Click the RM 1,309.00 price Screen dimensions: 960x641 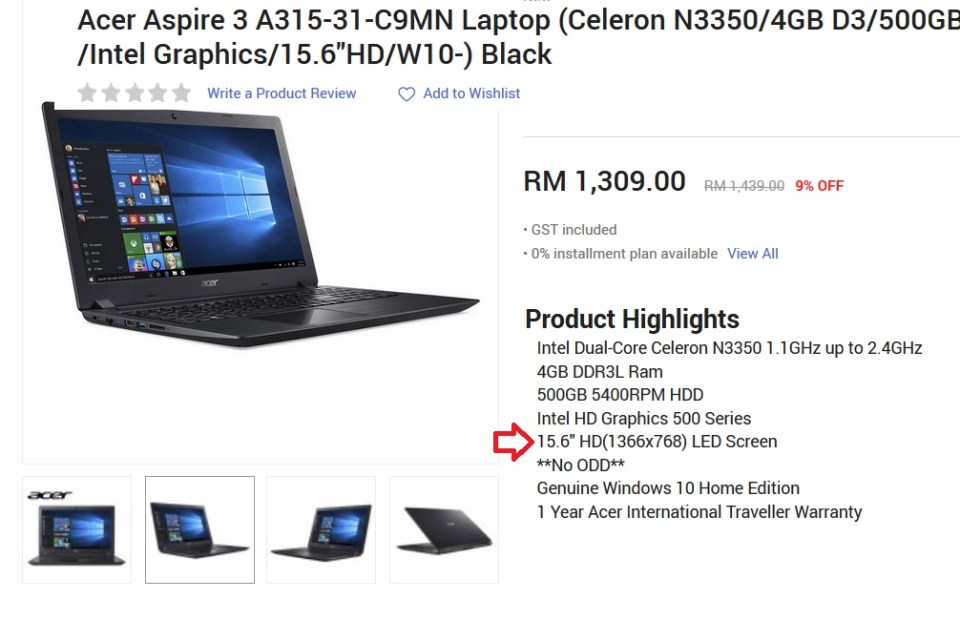[x=604, y=181]
